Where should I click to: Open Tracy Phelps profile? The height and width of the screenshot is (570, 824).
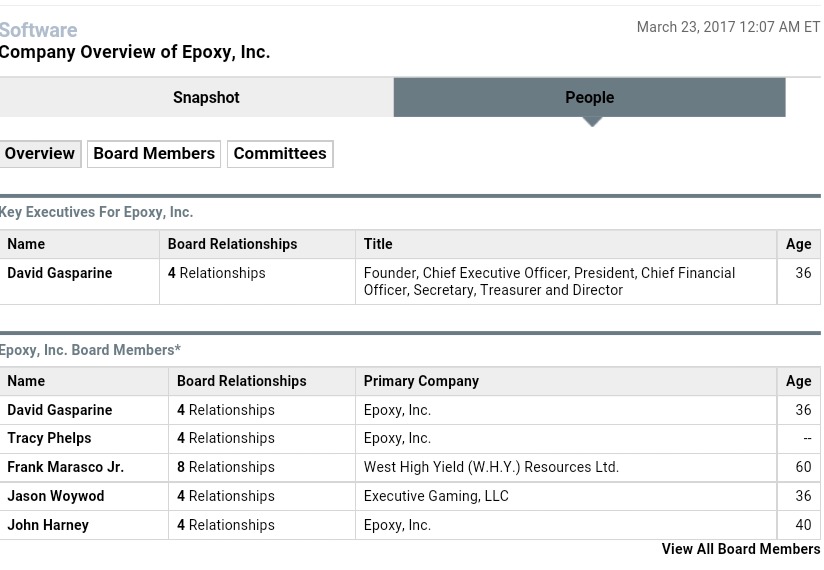tap(49, 438)
